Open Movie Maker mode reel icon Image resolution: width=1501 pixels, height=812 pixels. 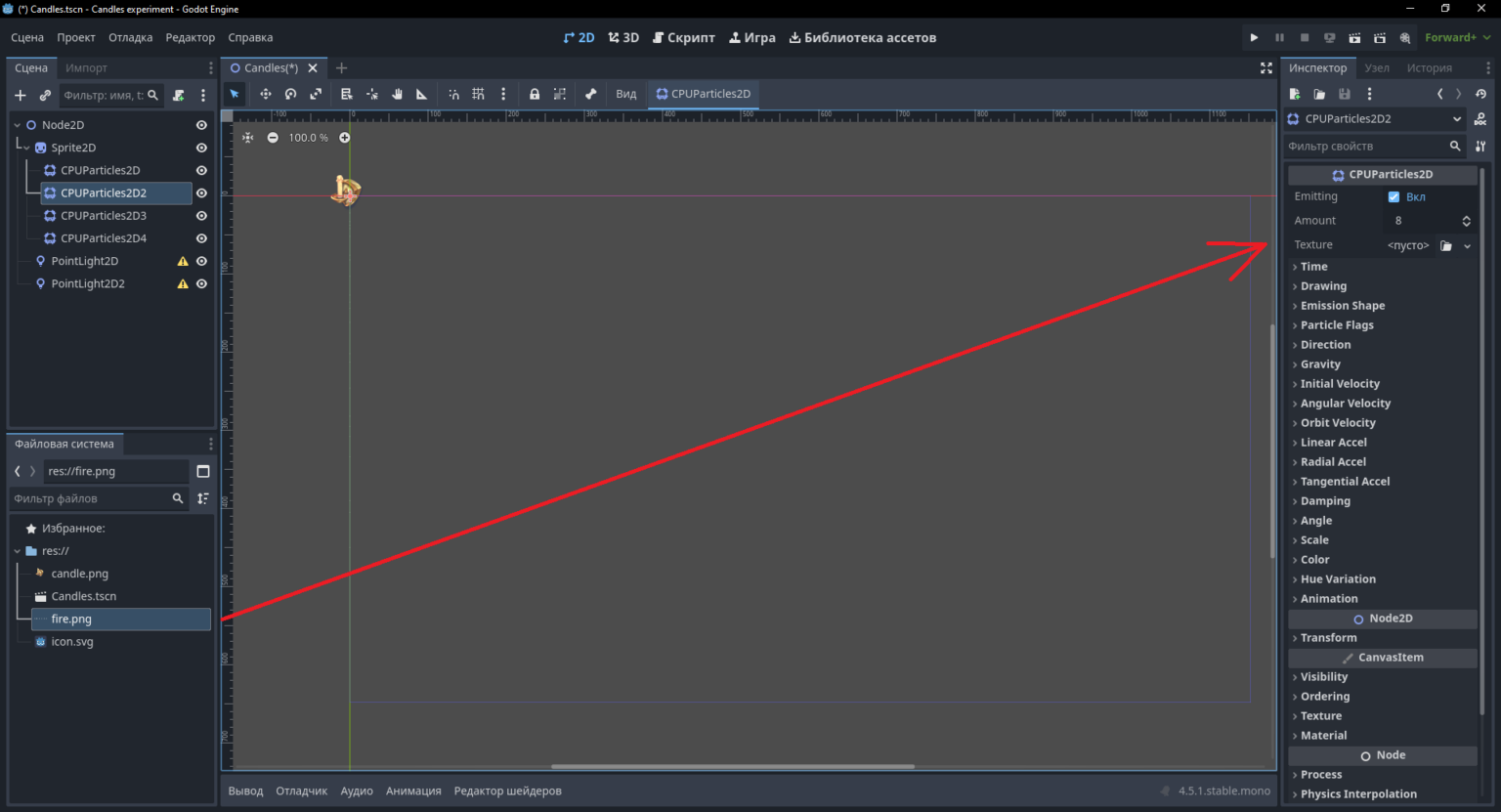pyautogui.click(x=1405, y=37)
